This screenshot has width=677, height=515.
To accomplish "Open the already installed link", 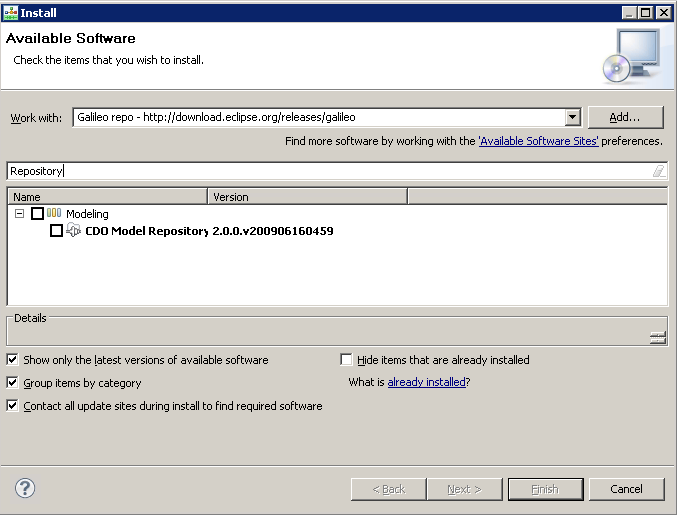I will pyautogui.click(x=426, y=382).
